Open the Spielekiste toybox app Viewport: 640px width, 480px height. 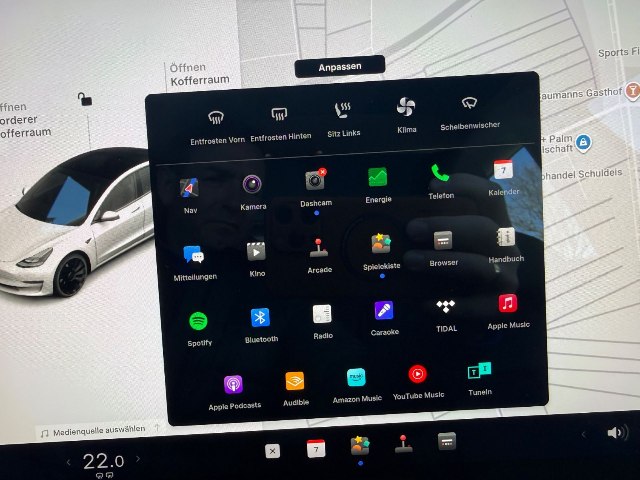tap(381, 244)
